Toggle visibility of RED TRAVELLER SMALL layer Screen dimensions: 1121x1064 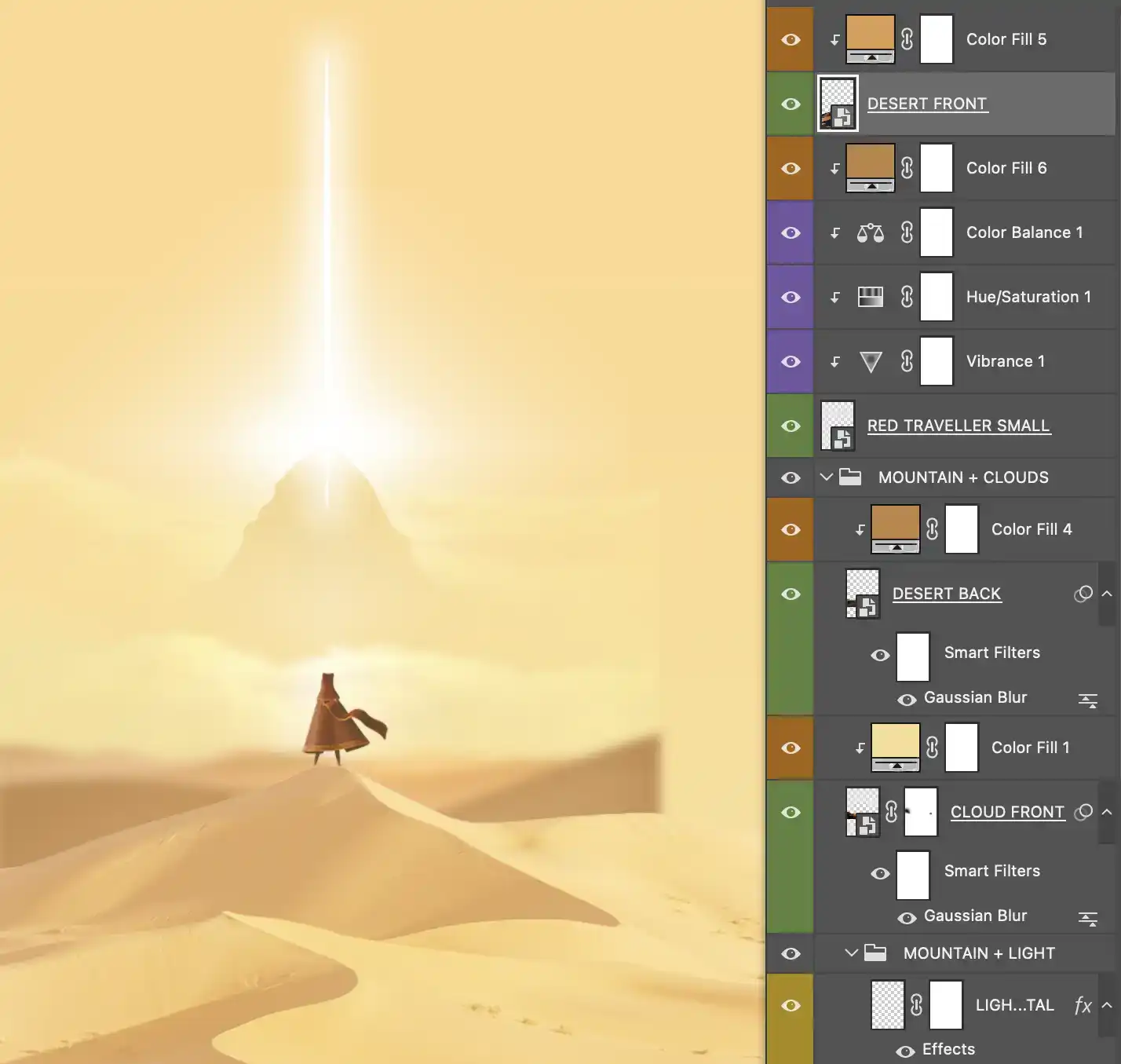coord(790,425)
